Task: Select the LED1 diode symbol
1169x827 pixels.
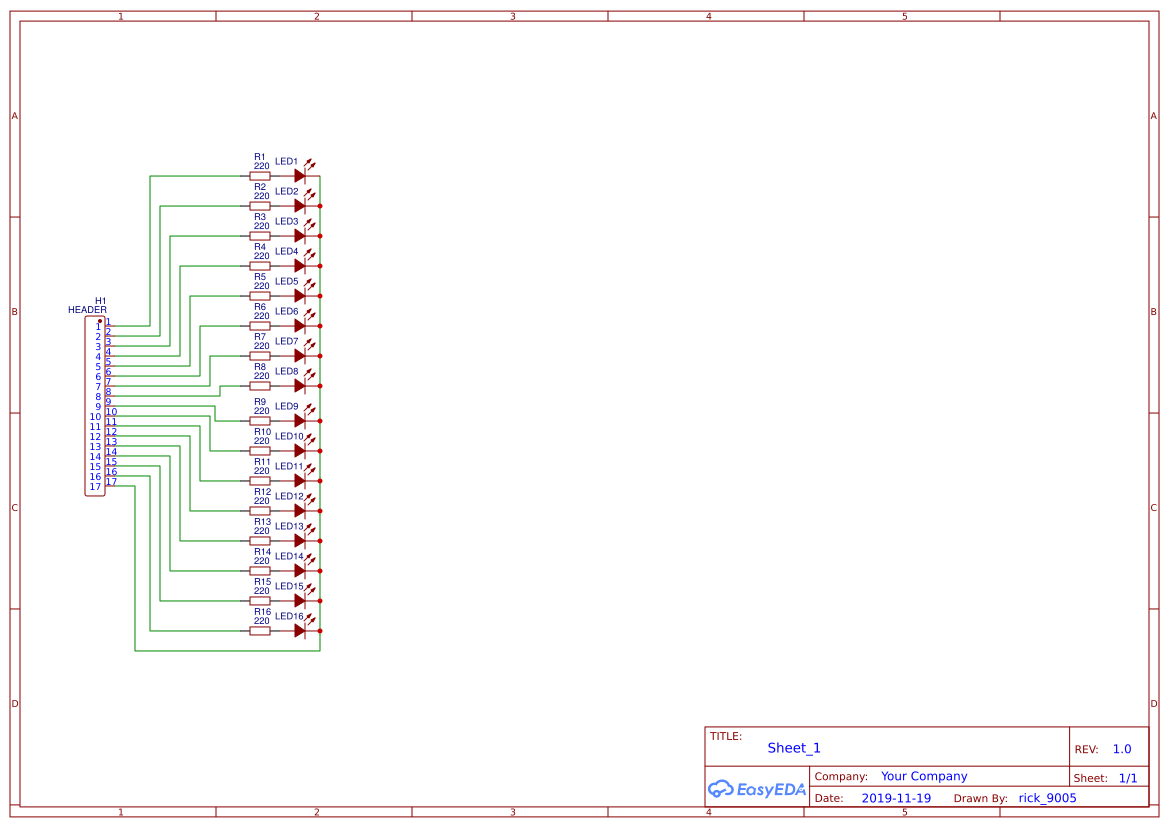Action: [300, 174]
